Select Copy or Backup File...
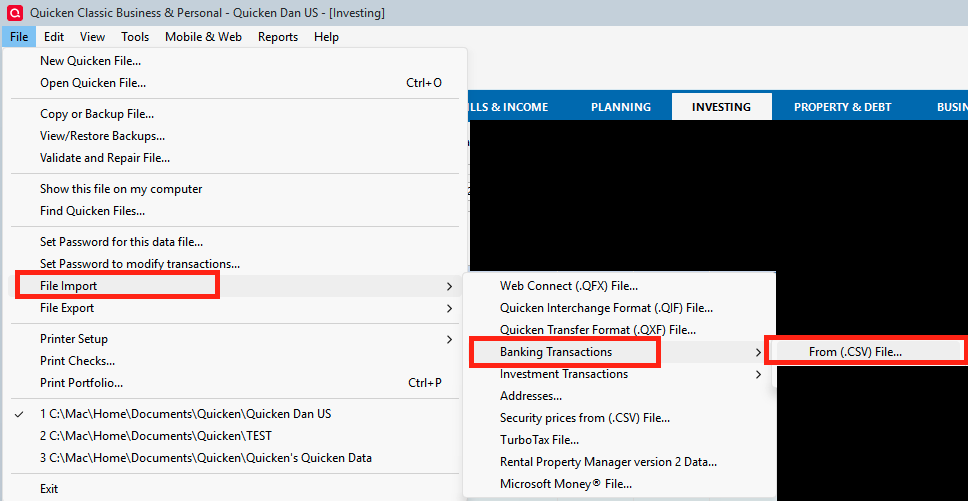 [235, 114]
